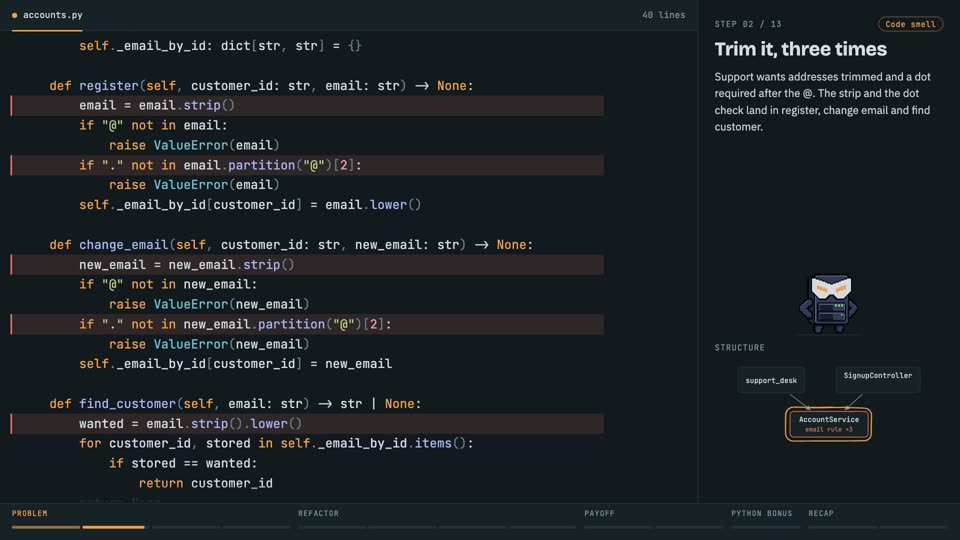Jump to the PYTHON BONUS section
Screen dimensions: 960x540
click(761, 513)
